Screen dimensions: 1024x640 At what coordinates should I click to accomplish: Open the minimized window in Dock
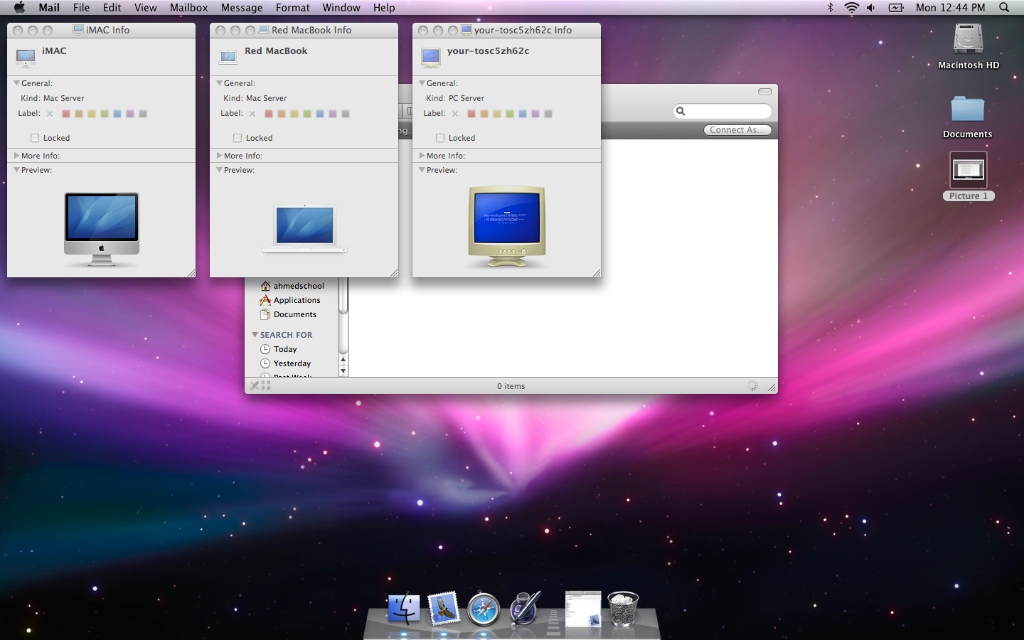[x=583, y=609]
